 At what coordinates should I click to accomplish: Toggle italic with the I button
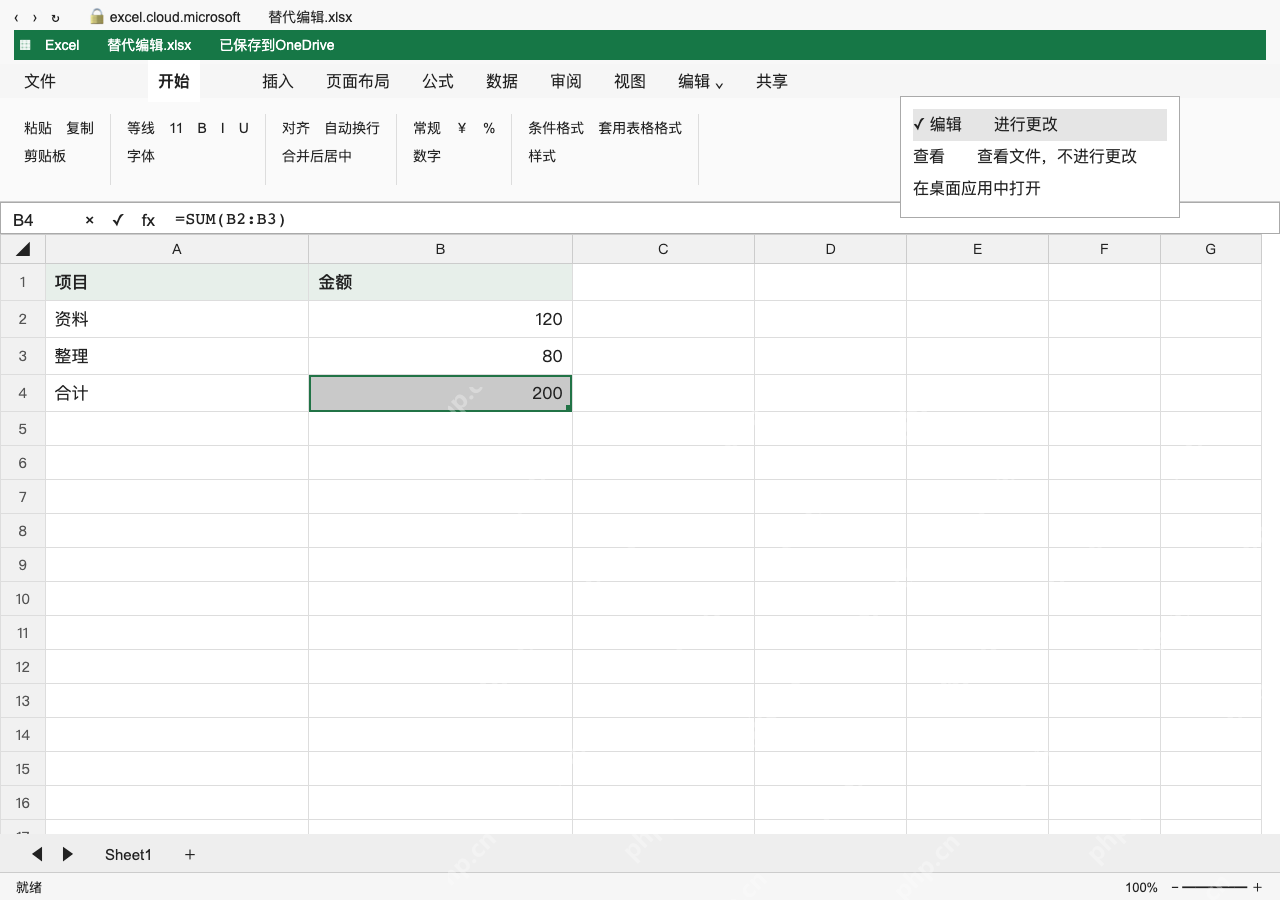coord(222,128)
